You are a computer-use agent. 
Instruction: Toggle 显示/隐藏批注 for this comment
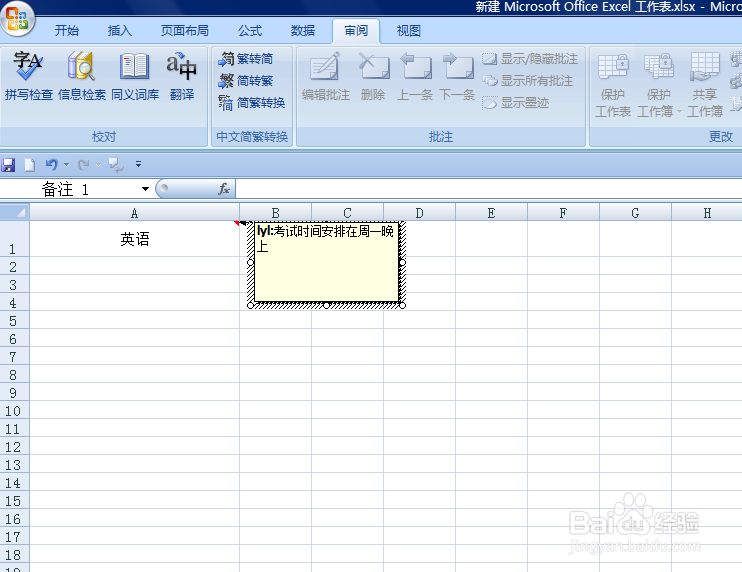click(530, 59)
